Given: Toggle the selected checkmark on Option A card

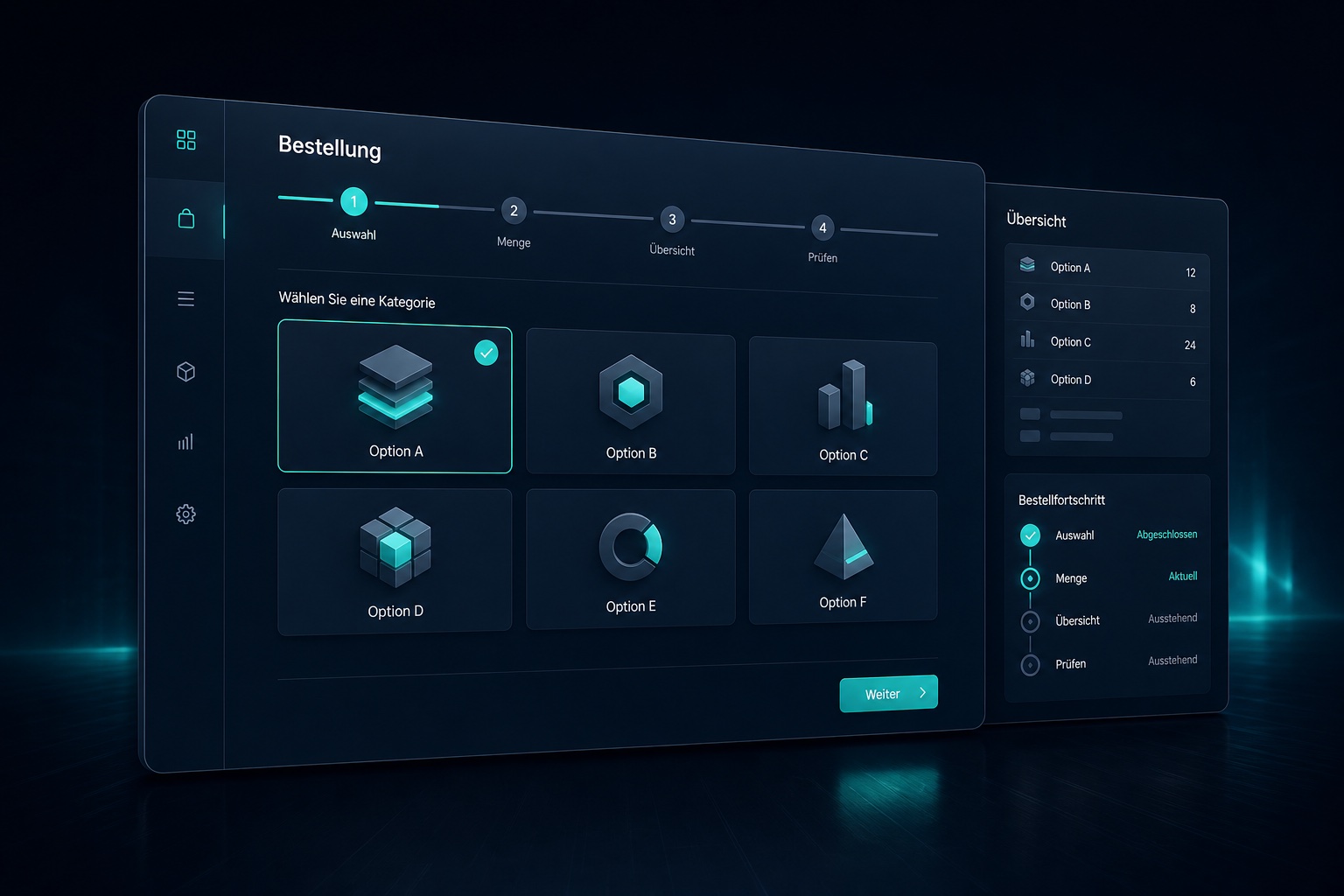Looking at the screenshot, I should 486,353.
